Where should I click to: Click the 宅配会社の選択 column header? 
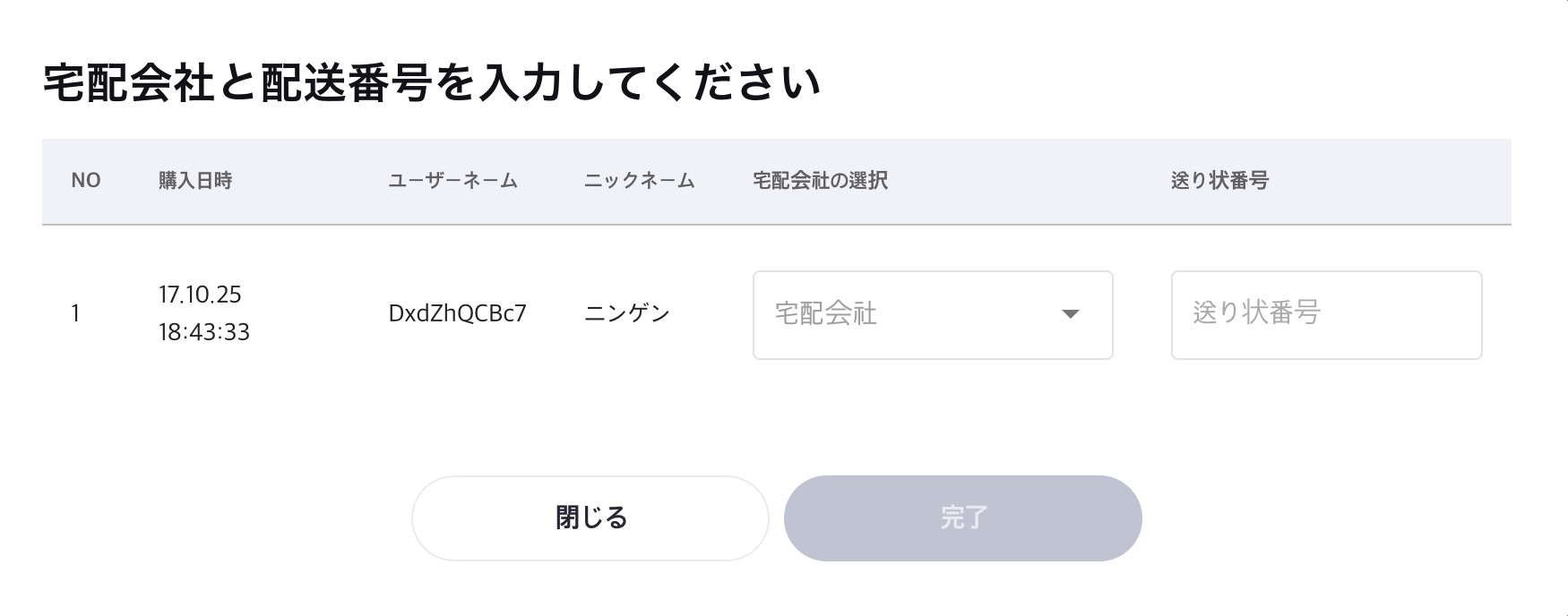pos(818,178)
